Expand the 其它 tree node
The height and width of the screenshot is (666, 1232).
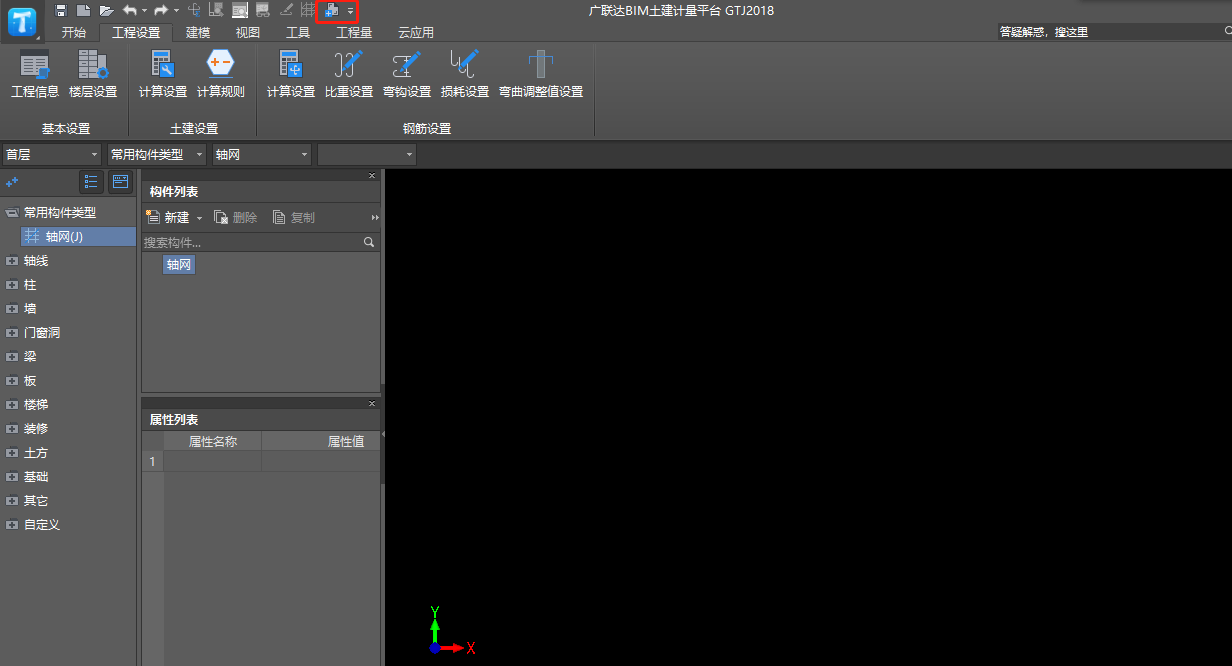tap(12, 501)
